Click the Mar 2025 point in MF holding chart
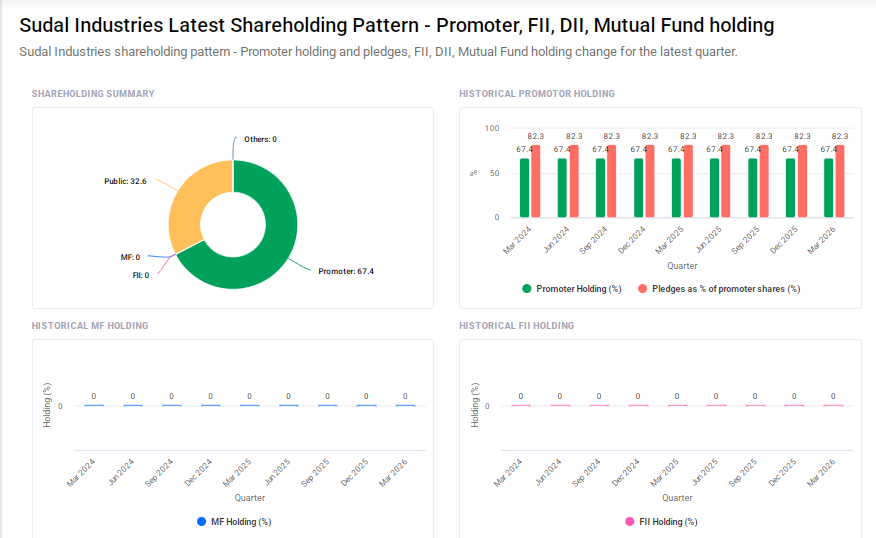The height and width of the screenshot is (538, 876). click(250, 406)
